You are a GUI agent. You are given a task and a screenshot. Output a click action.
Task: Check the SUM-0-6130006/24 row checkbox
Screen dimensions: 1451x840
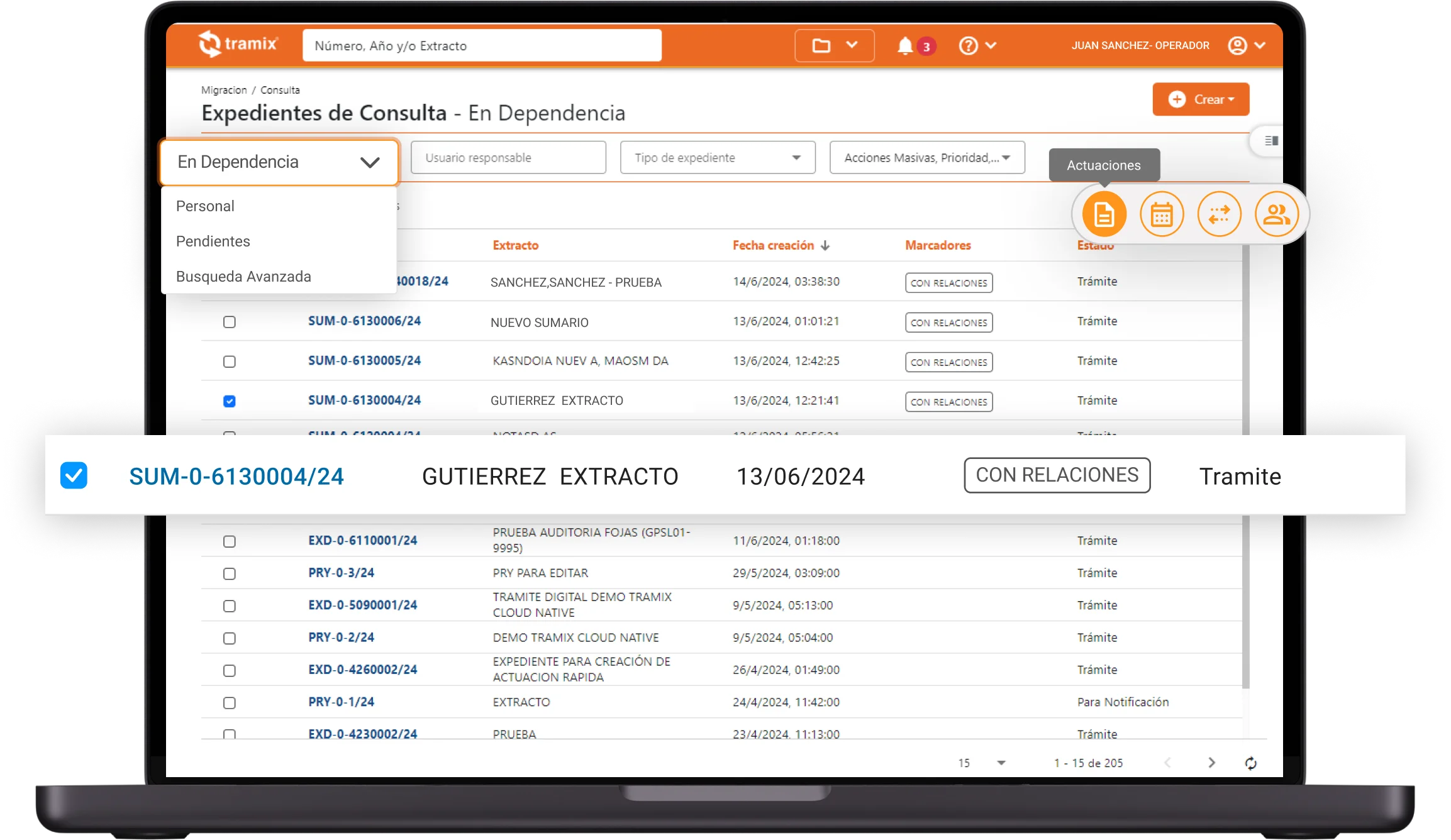230,322
